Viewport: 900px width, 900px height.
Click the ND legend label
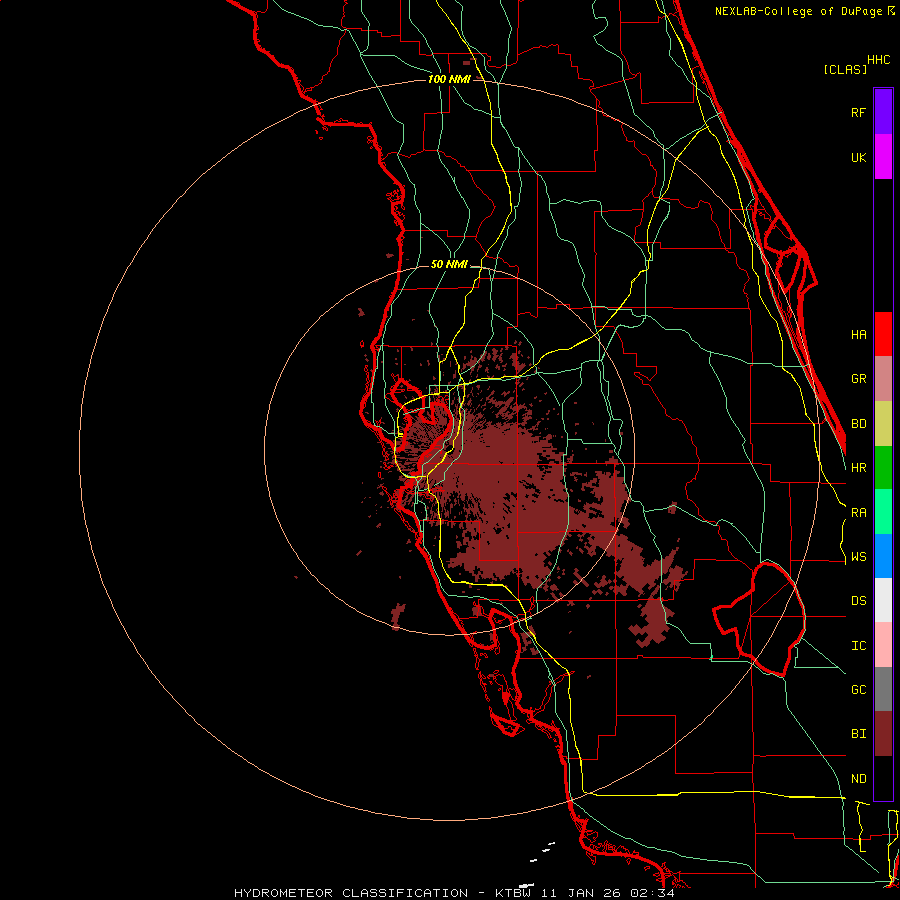tap(858, 779)
